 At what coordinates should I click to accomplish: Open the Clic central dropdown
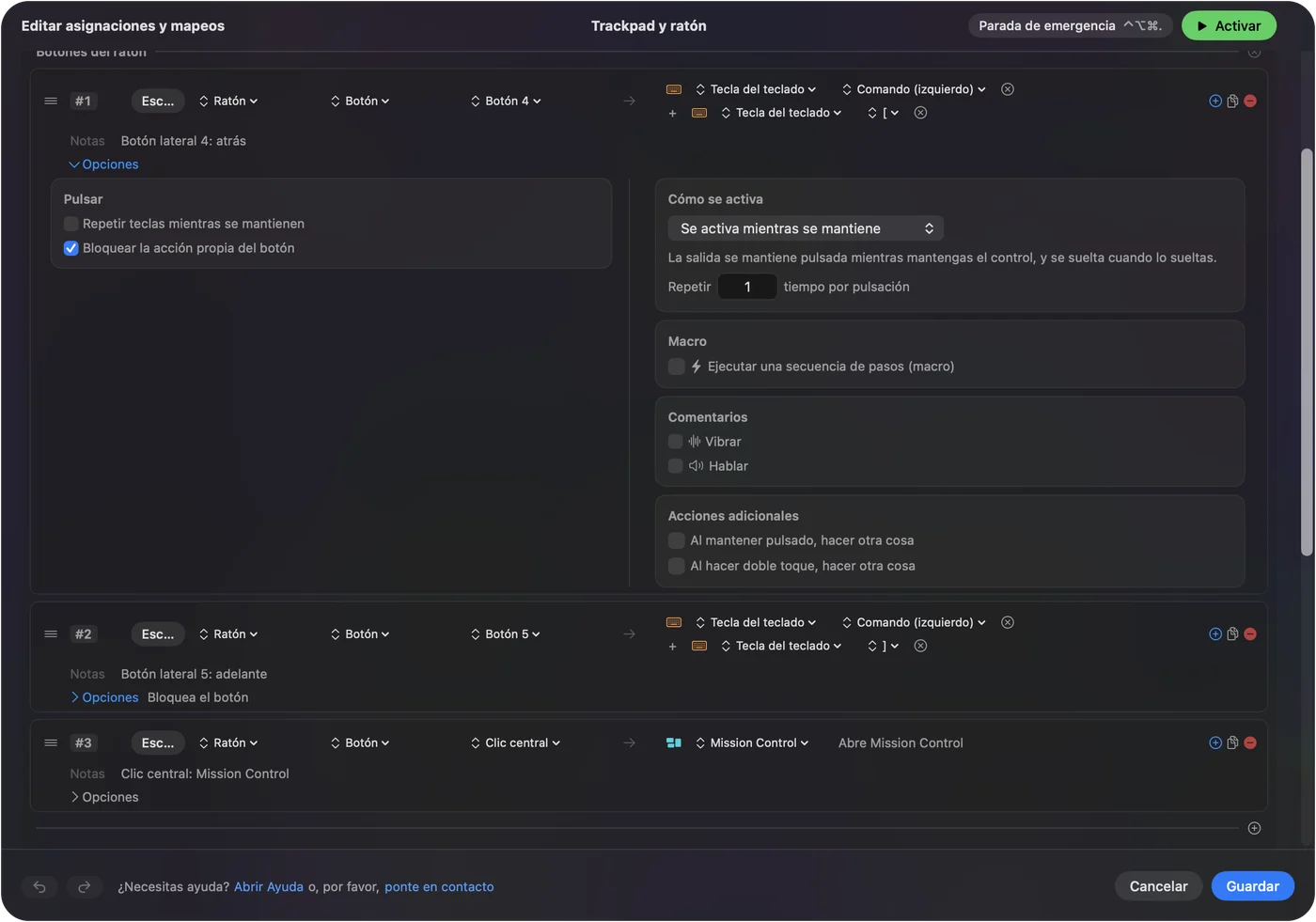tap(515, 742)
